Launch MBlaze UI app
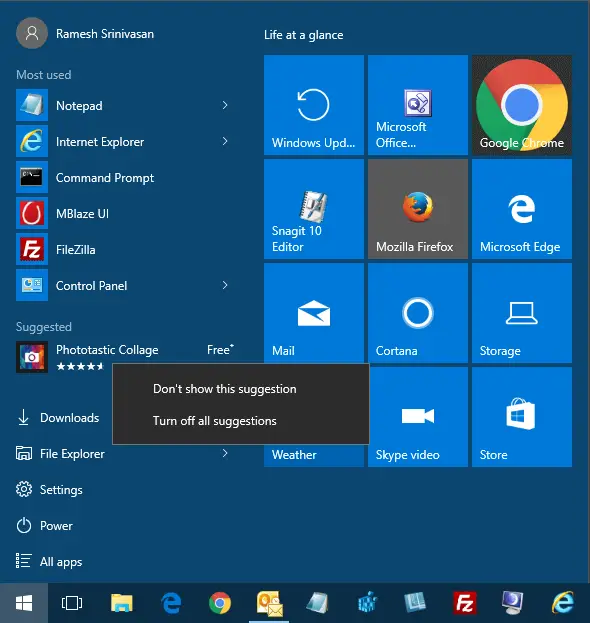The image size is (590, 623). tap(123, 213)
